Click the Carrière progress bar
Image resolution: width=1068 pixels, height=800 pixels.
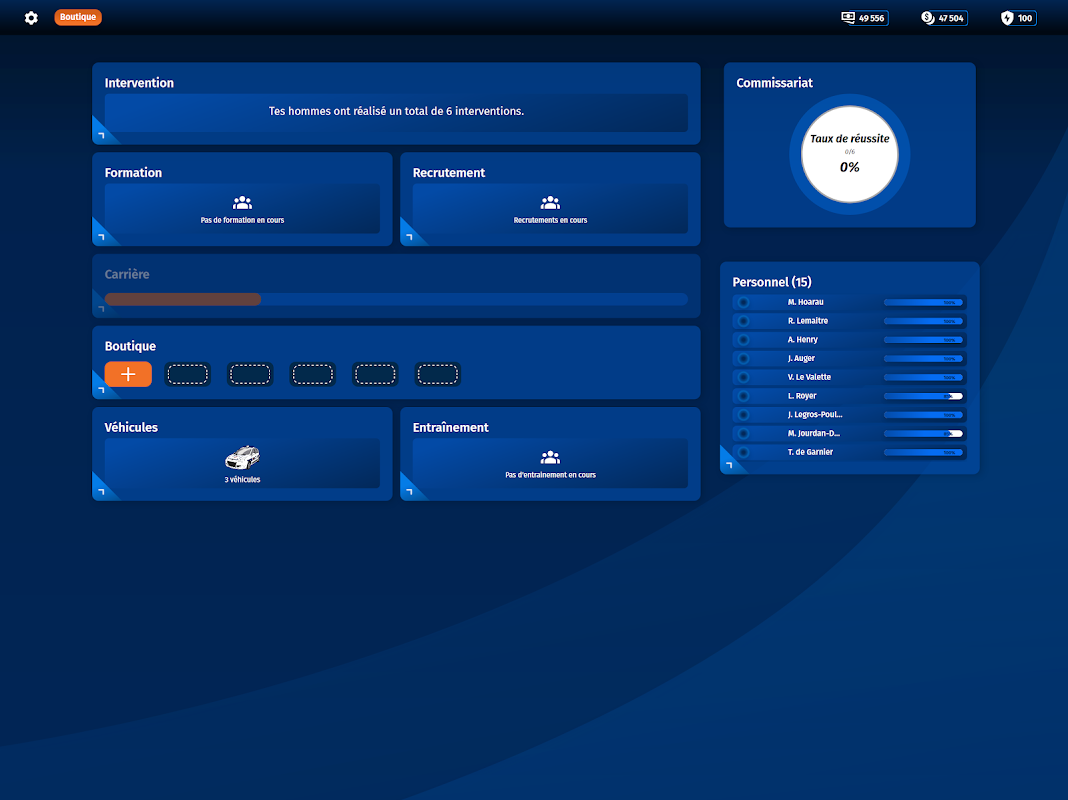click(396, 300)
